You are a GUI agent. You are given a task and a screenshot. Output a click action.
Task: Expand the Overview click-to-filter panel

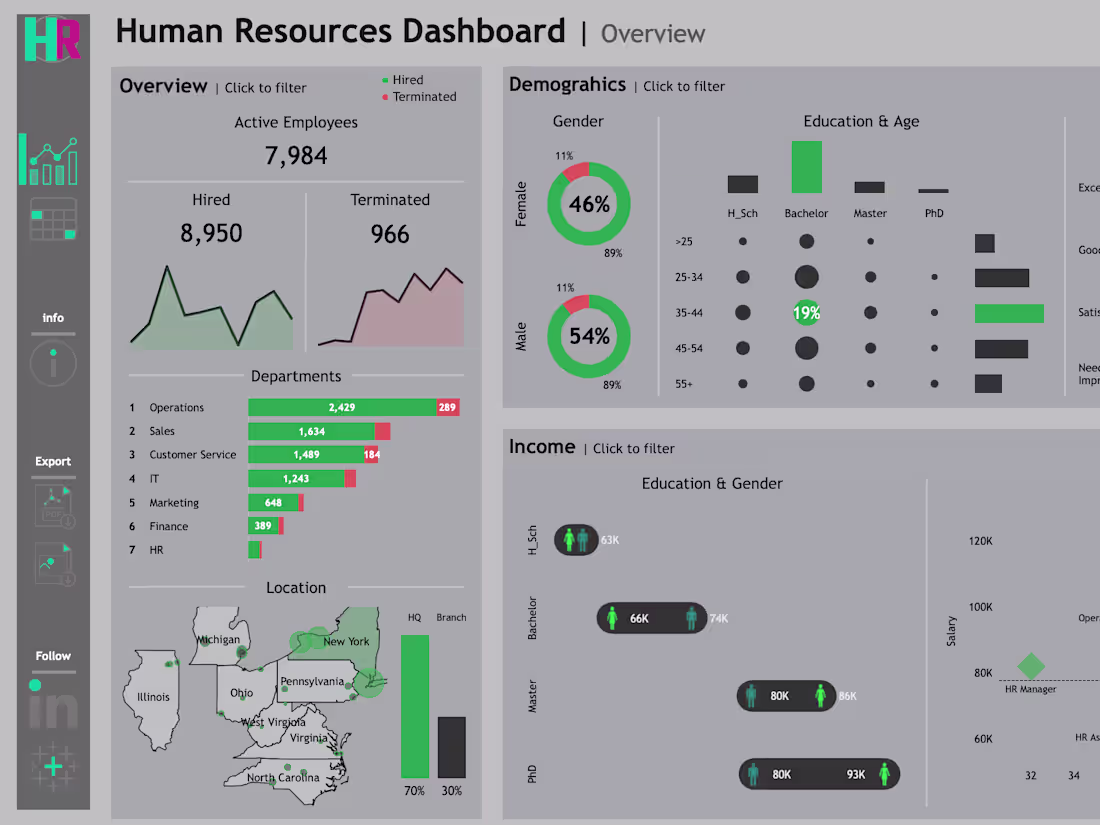coord(265,88)
